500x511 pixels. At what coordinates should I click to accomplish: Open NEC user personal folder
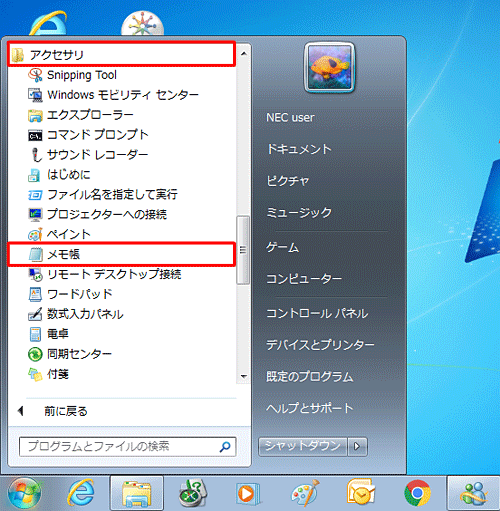pyautogui.click(x=290, y=118)
